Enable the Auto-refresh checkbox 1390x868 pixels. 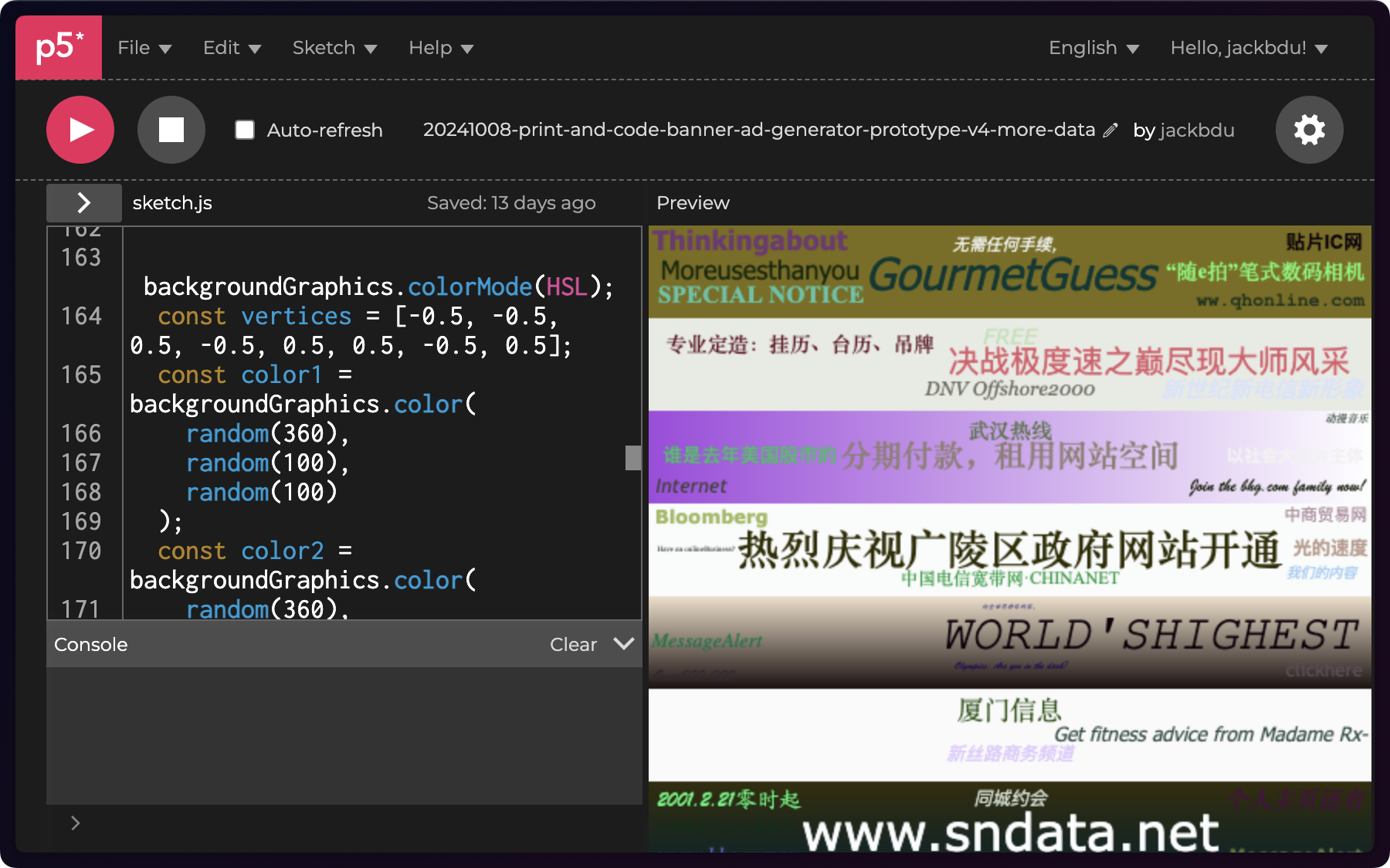(x=245, y=130)
